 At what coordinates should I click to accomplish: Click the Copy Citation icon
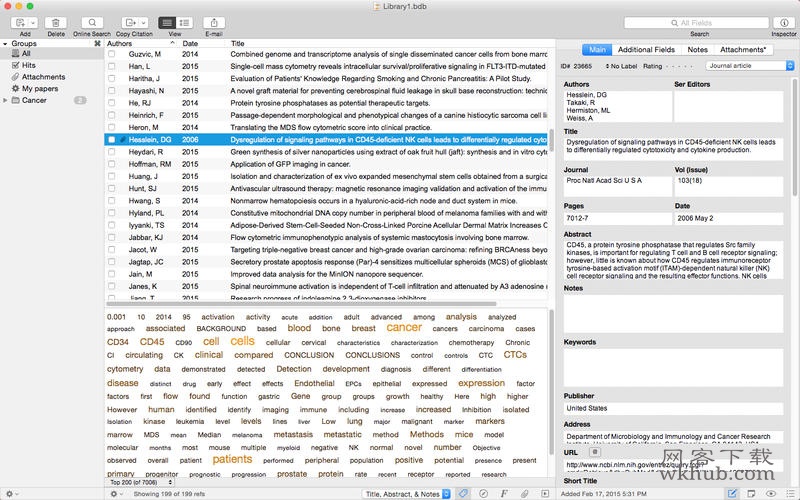[131, 23]
